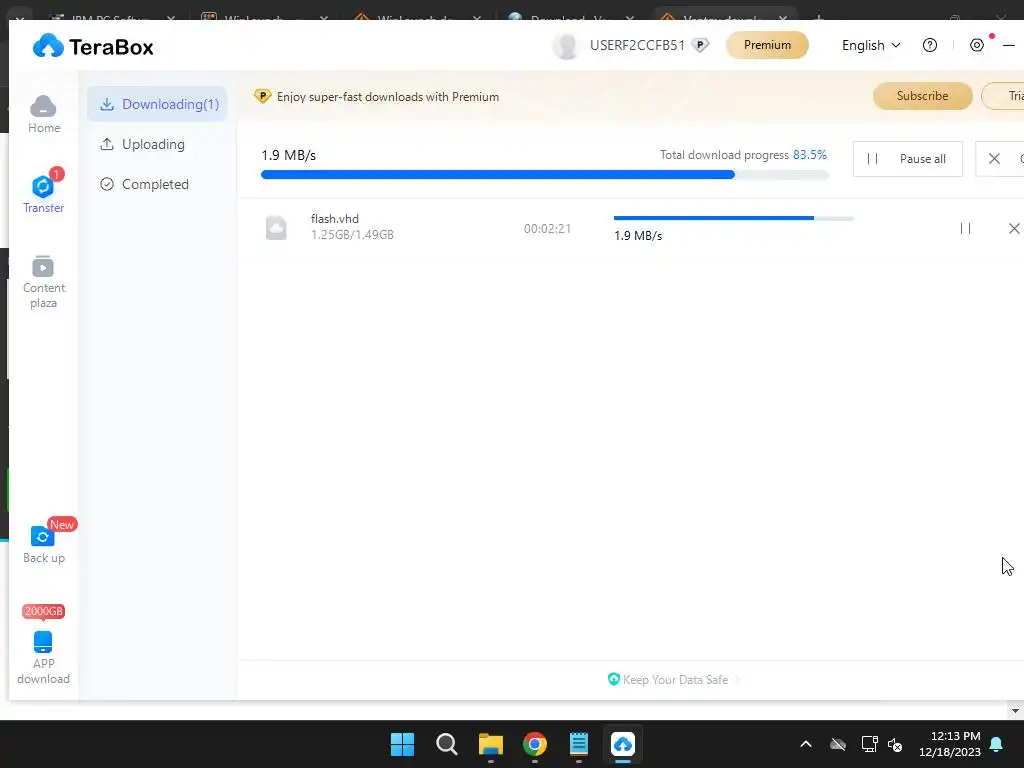This screenshot has width=1024, height=768.
Task: Open the Downloading(1) tab
Action: 157,104
